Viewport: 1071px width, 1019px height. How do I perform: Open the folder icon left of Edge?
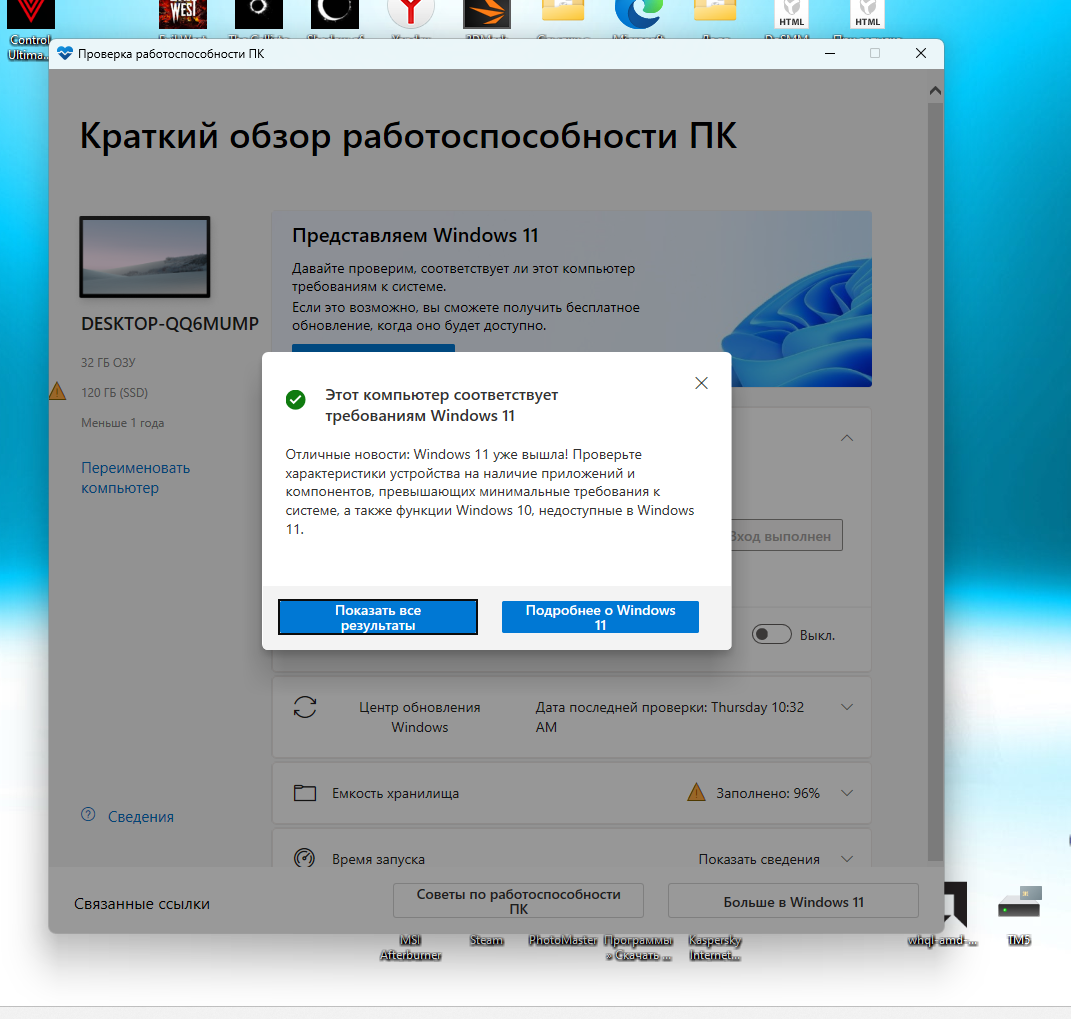click(563, 10)
